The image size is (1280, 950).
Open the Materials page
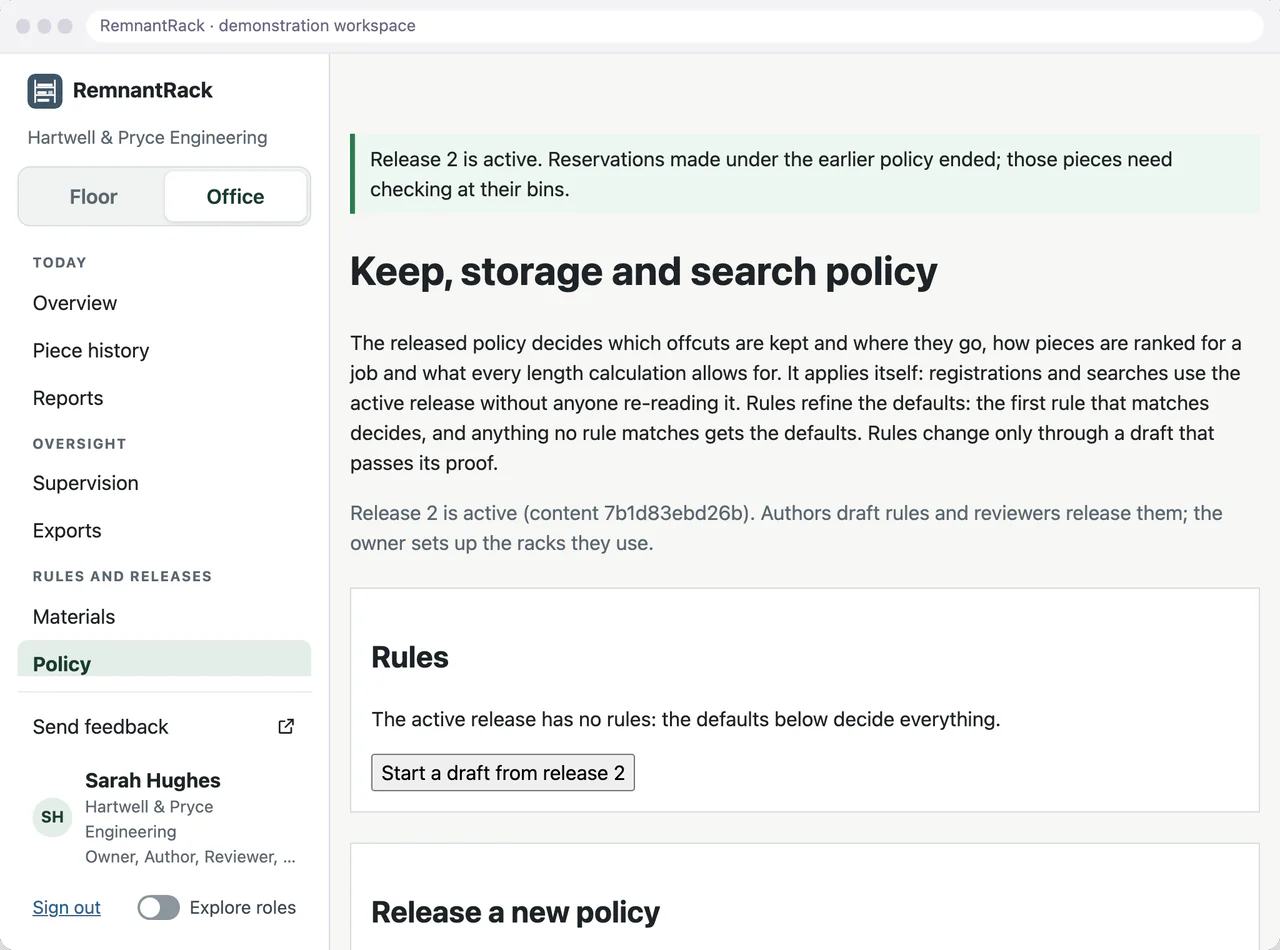tap(165, 617)
